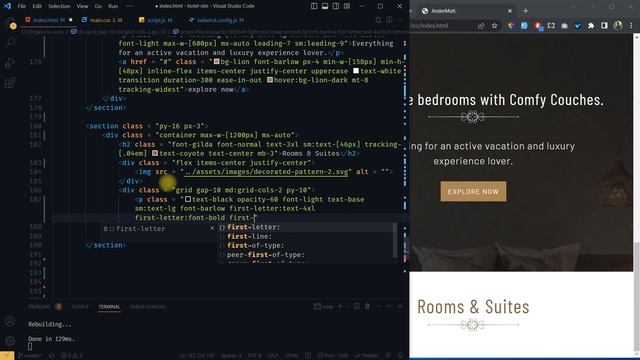Open the Search view in VS Code activity bar
Screen dimensions: 640x360
click(x=10, y=42)
